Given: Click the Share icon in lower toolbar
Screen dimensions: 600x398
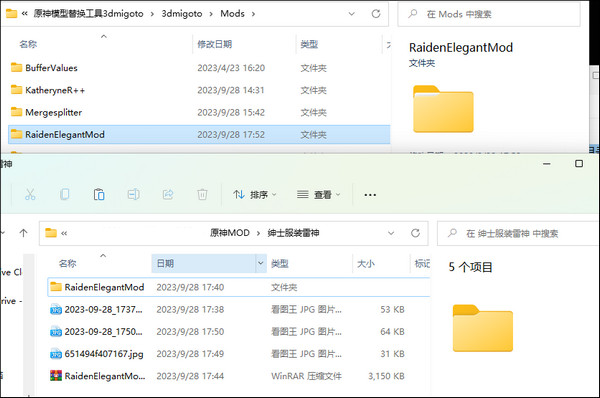Looking at the screenshot, I should tap(168, 194).
